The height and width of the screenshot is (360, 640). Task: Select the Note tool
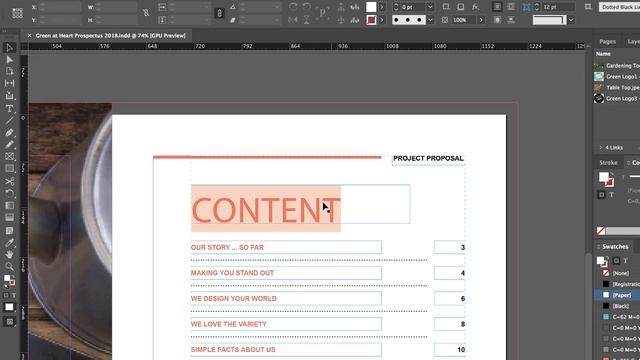coord(9,231)
